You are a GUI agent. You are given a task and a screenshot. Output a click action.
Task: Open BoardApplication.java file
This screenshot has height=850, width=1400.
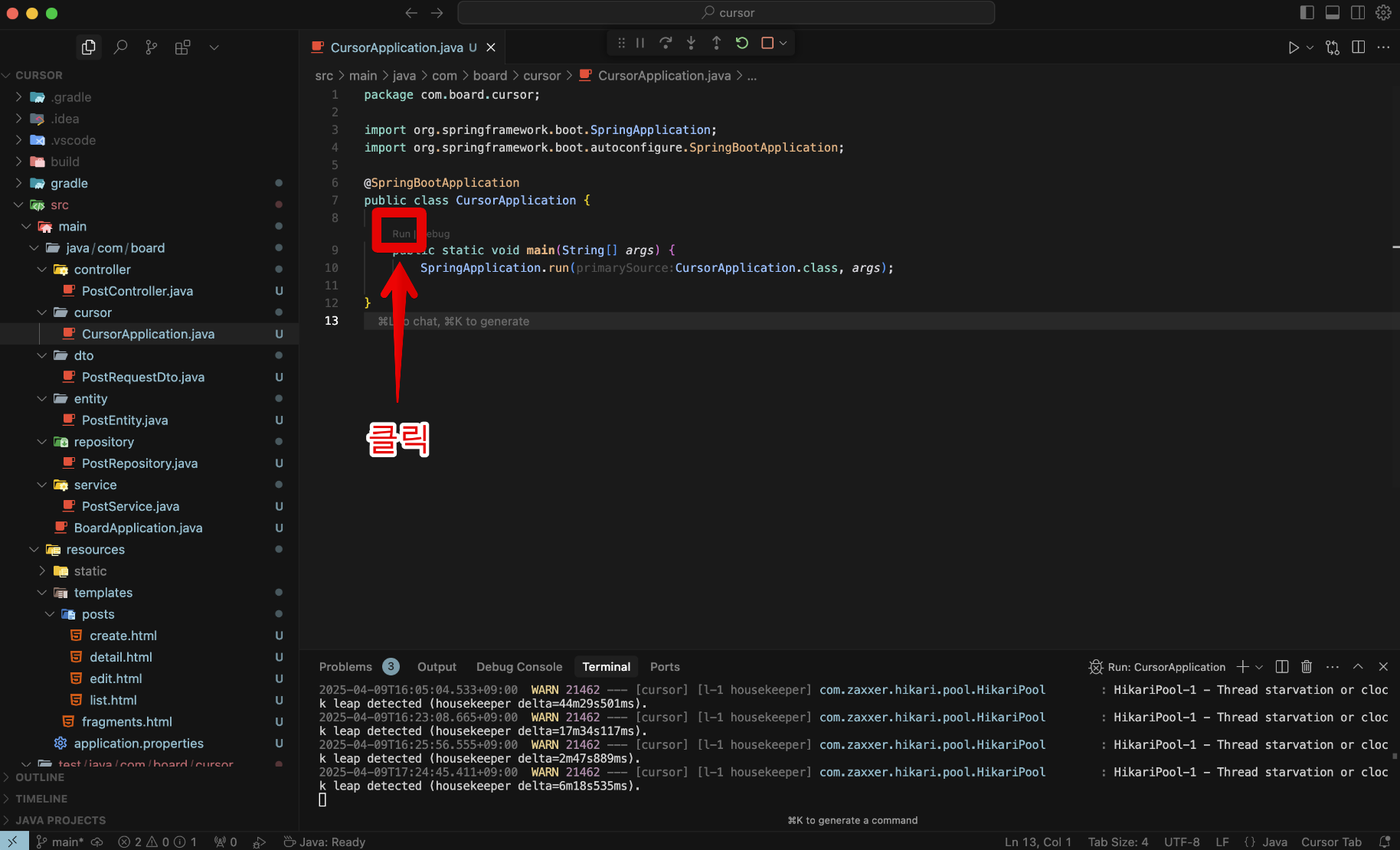pyautogui.click(x=138, y=528)
